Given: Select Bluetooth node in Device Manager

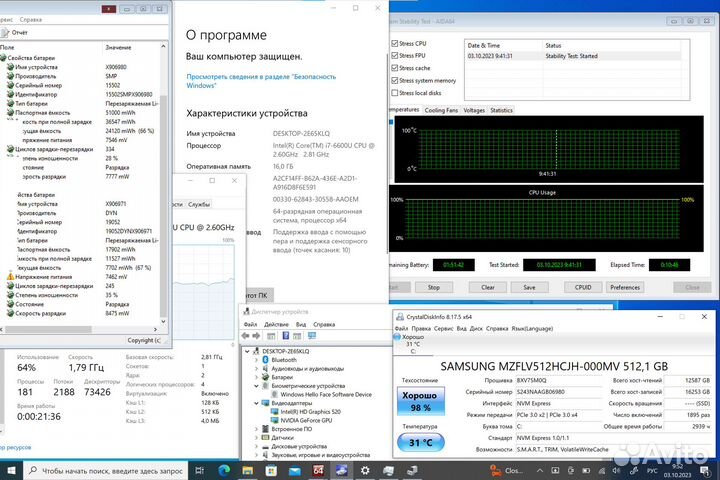Looking at the screenshot, I should point(284,360).
